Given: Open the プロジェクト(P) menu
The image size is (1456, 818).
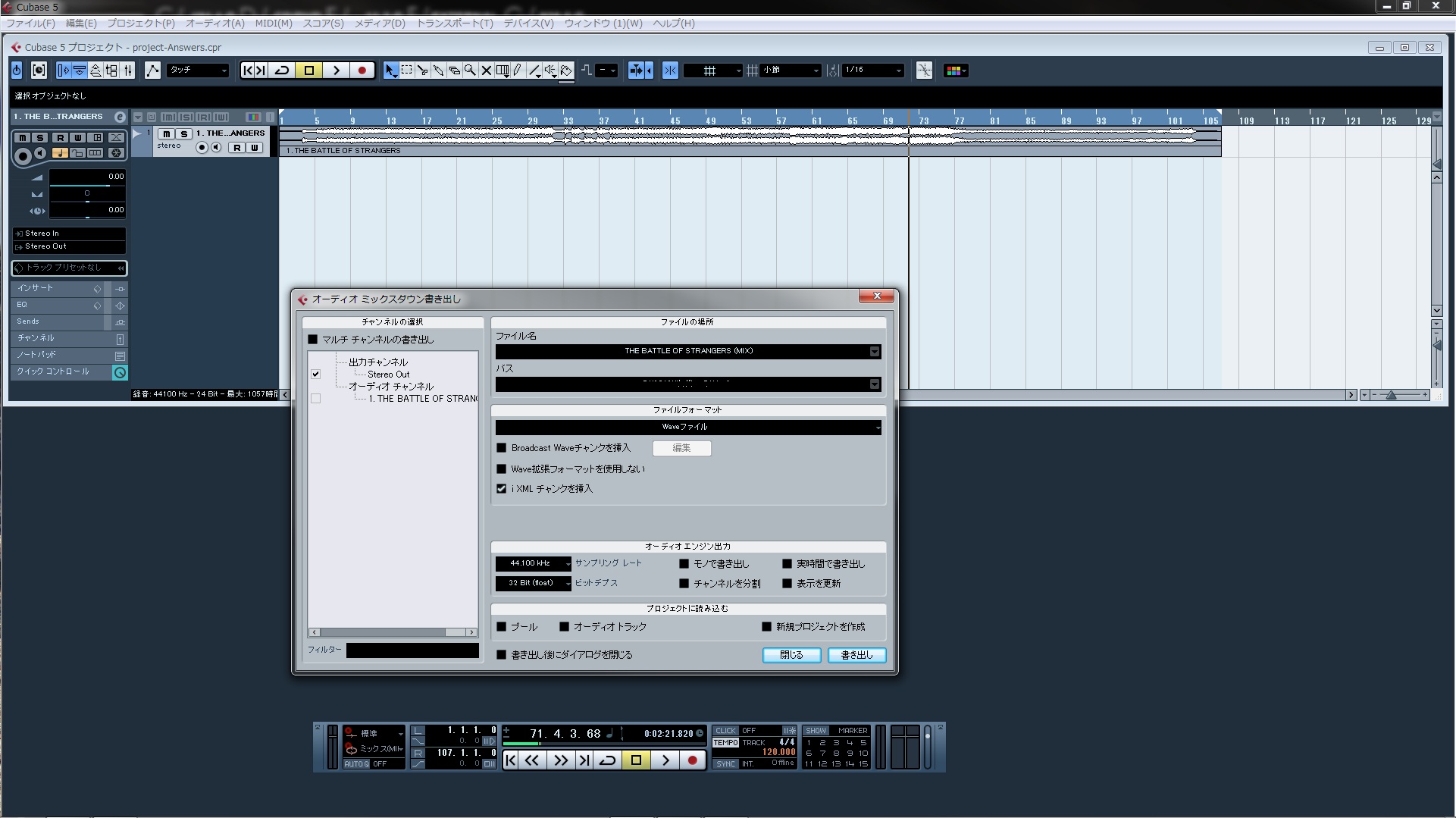Looking at the screenshot, I should point(141,24).
